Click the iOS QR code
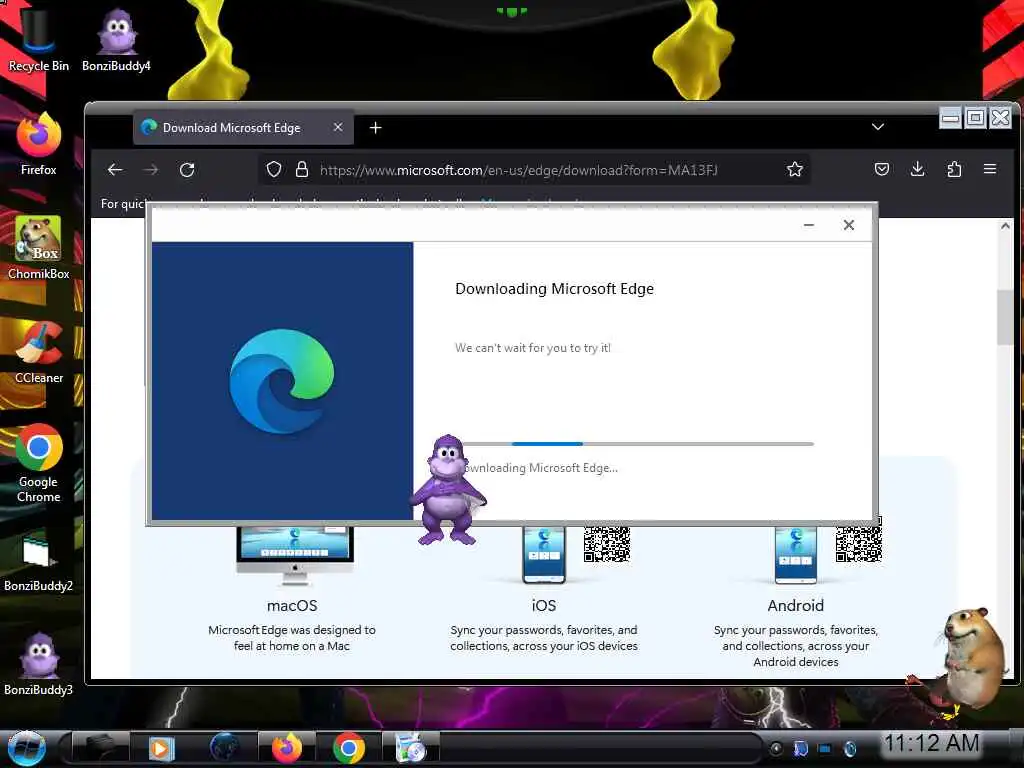Viewport: 1024px width, 768px height. pyautogui.click(x=607, y=543)
